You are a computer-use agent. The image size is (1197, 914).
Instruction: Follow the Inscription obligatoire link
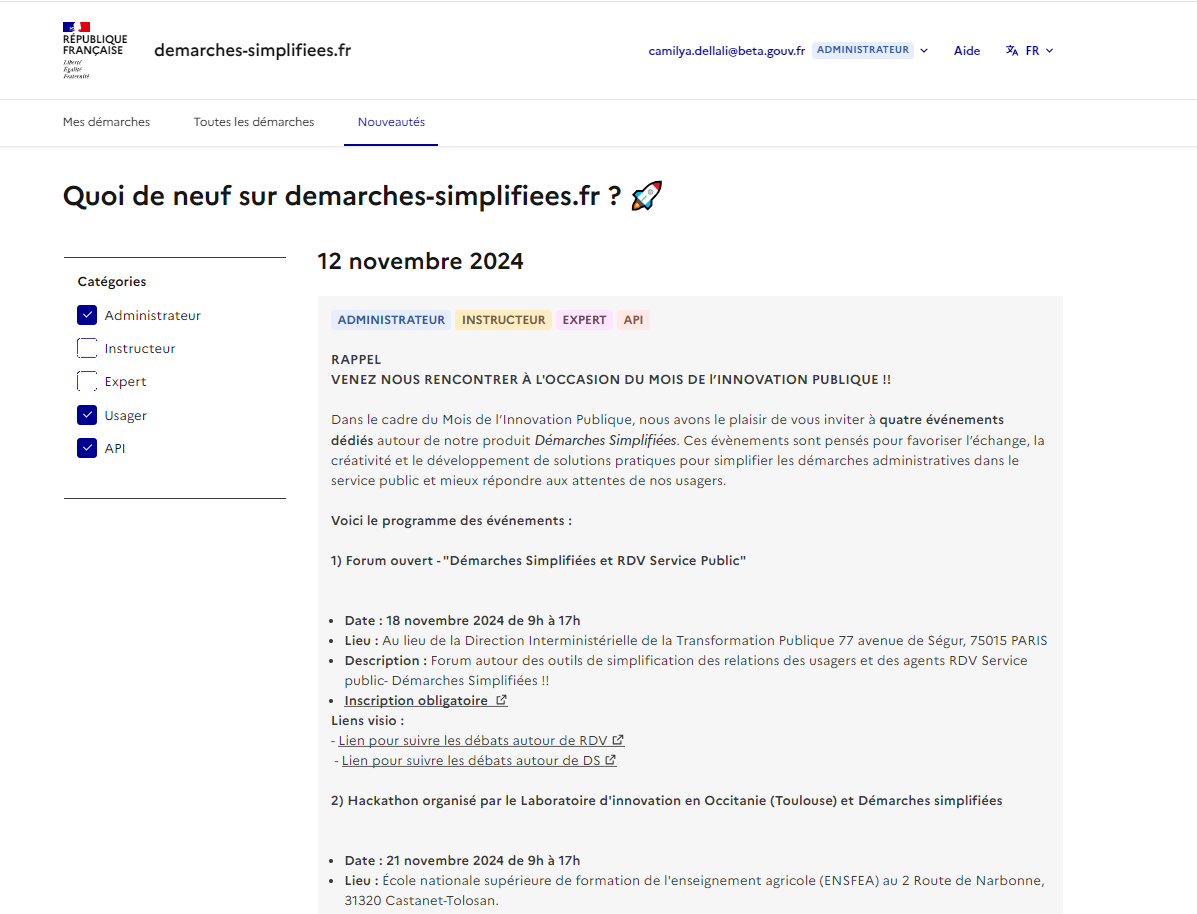(x=416, y=701)
